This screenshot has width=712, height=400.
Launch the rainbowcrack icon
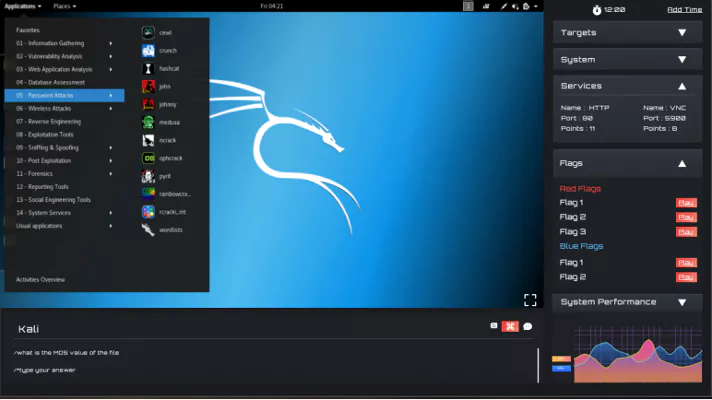click(x=148, y=194)
